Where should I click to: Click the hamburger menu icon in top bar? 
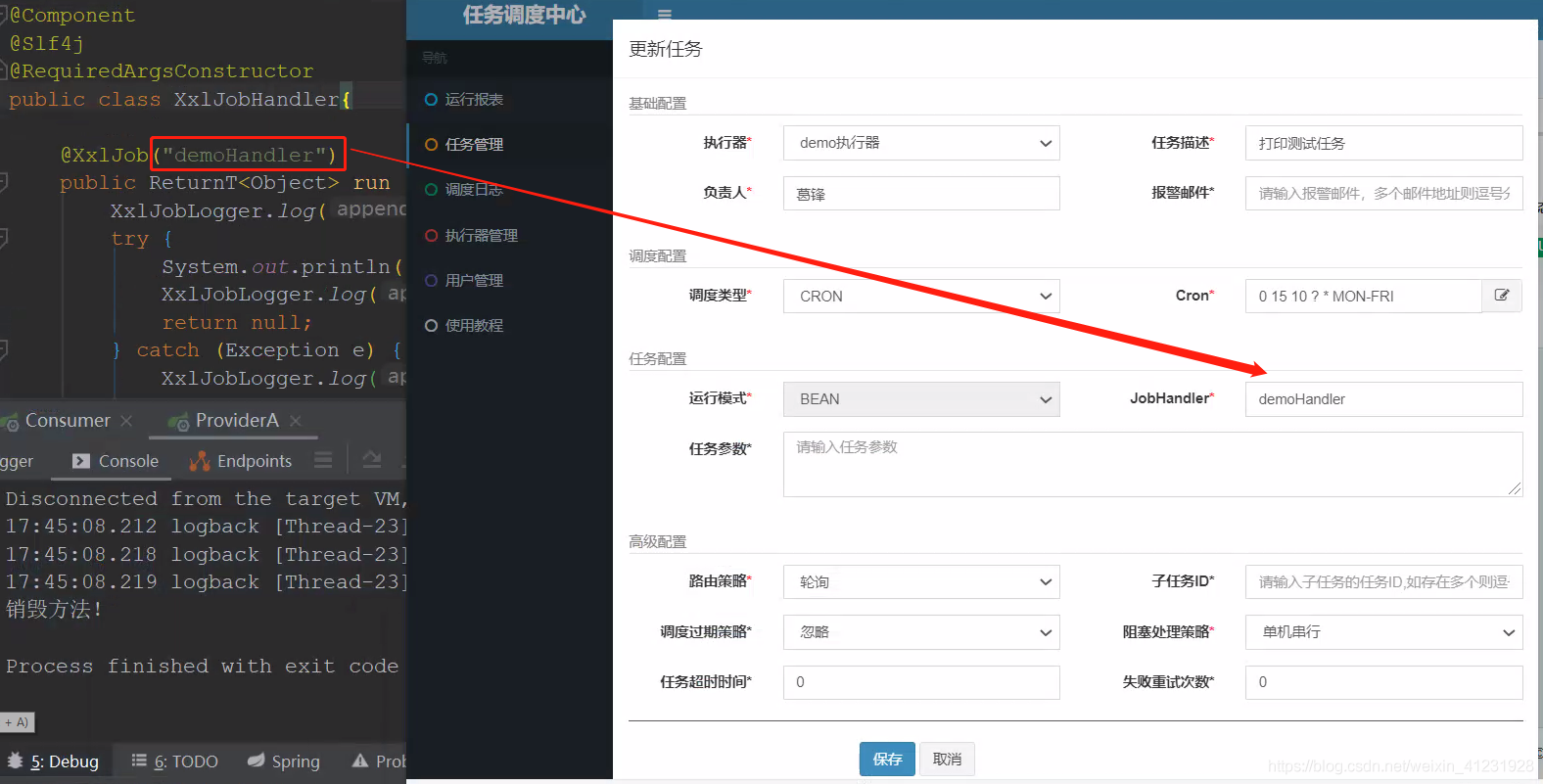665,14
